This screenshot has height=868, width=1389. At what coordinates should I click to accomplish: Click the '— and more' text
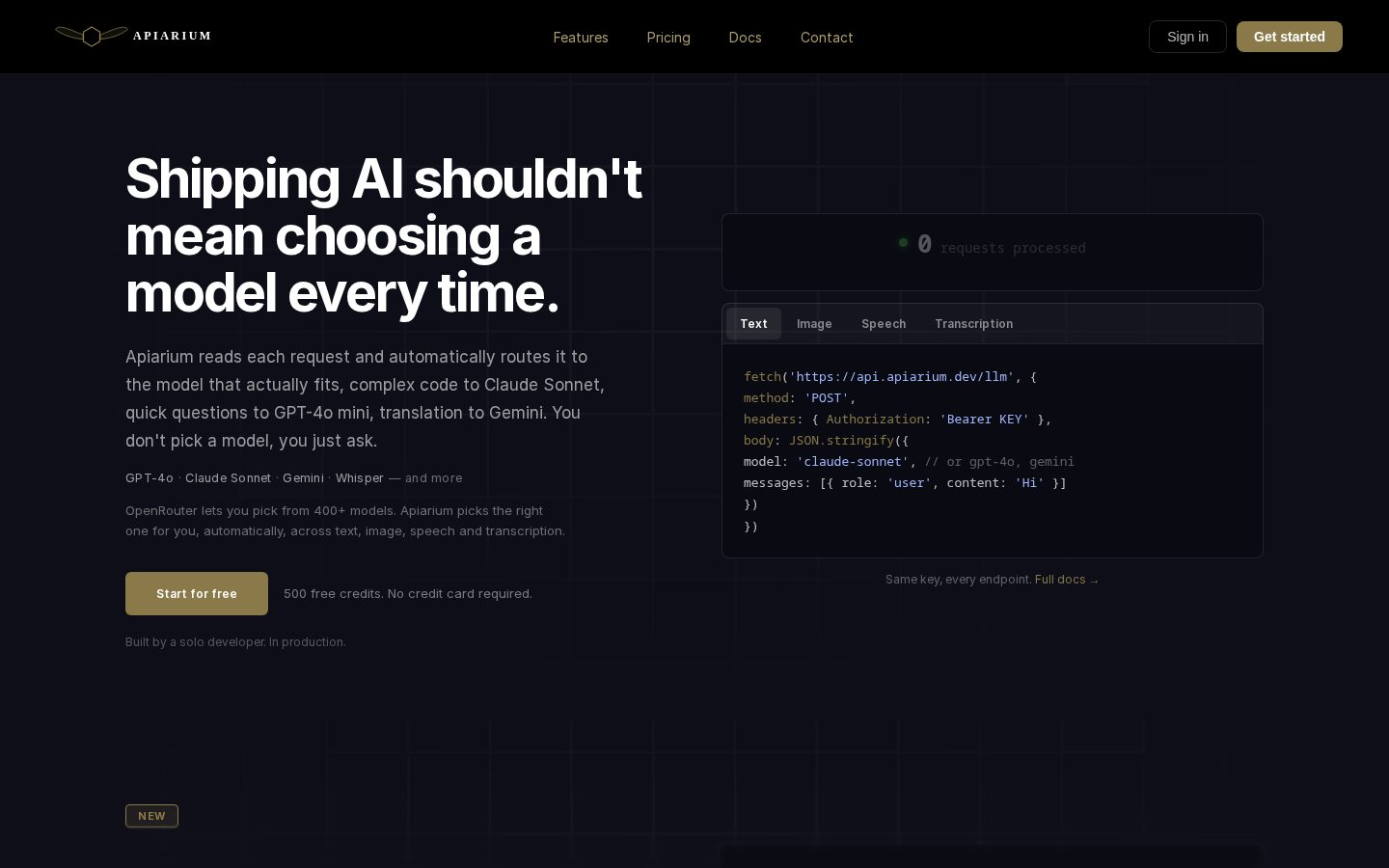pyautogui.click(x=425, y=478)
